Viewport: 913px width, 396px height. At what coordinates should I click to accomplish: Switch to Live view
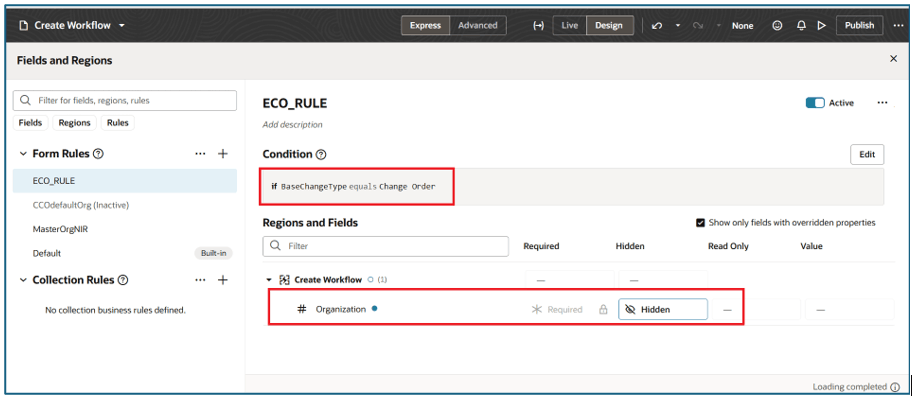(x=569, y=26)
